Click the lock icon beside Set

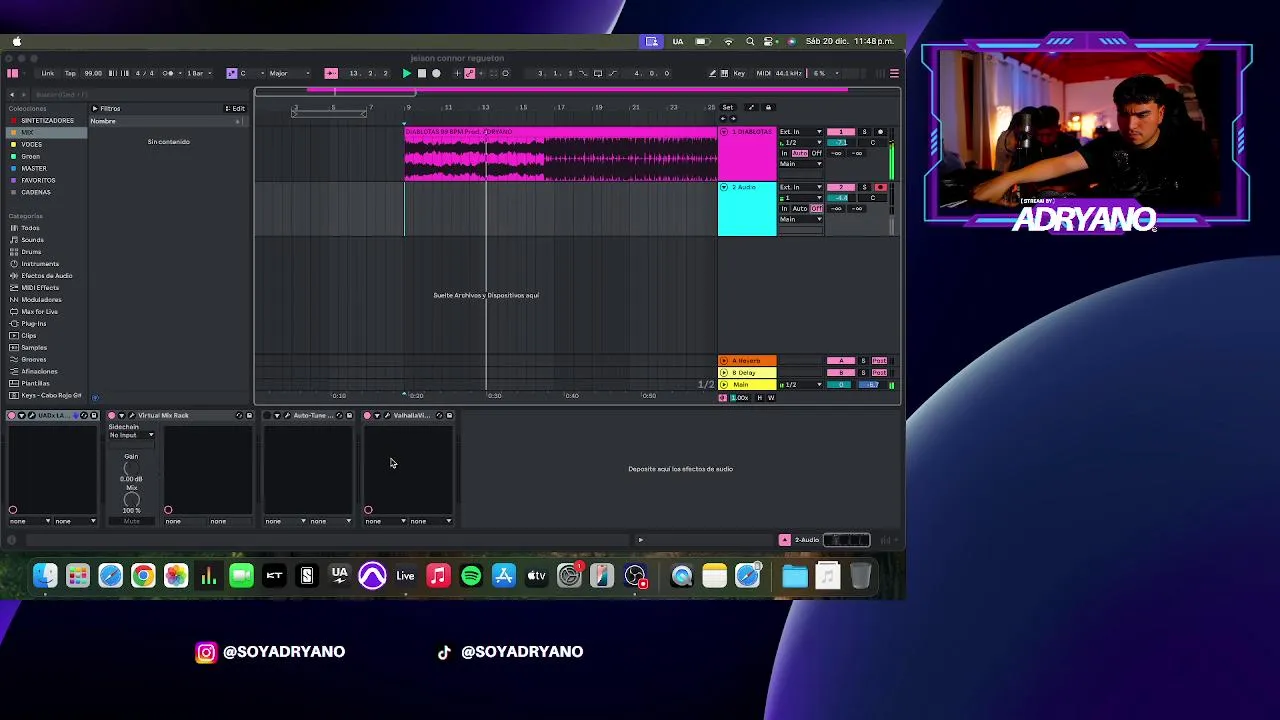(768, 107)
